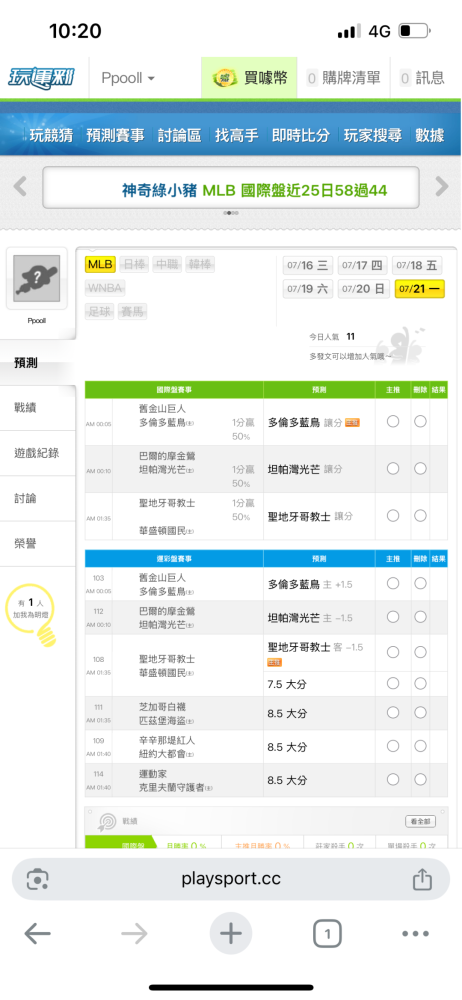
Task: Select main pick radio for 7.5 大分
Action: 392,684
